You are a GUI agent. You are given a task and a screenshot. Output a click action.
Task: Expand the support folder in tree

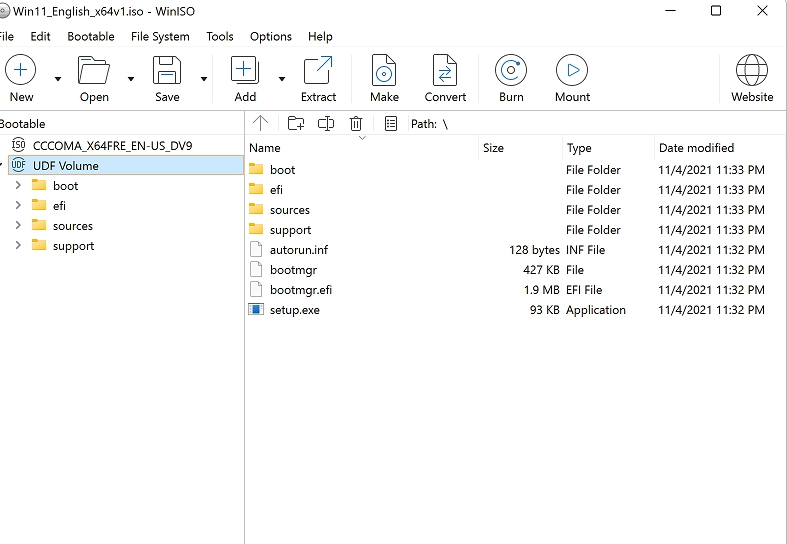tap(18, 245)
